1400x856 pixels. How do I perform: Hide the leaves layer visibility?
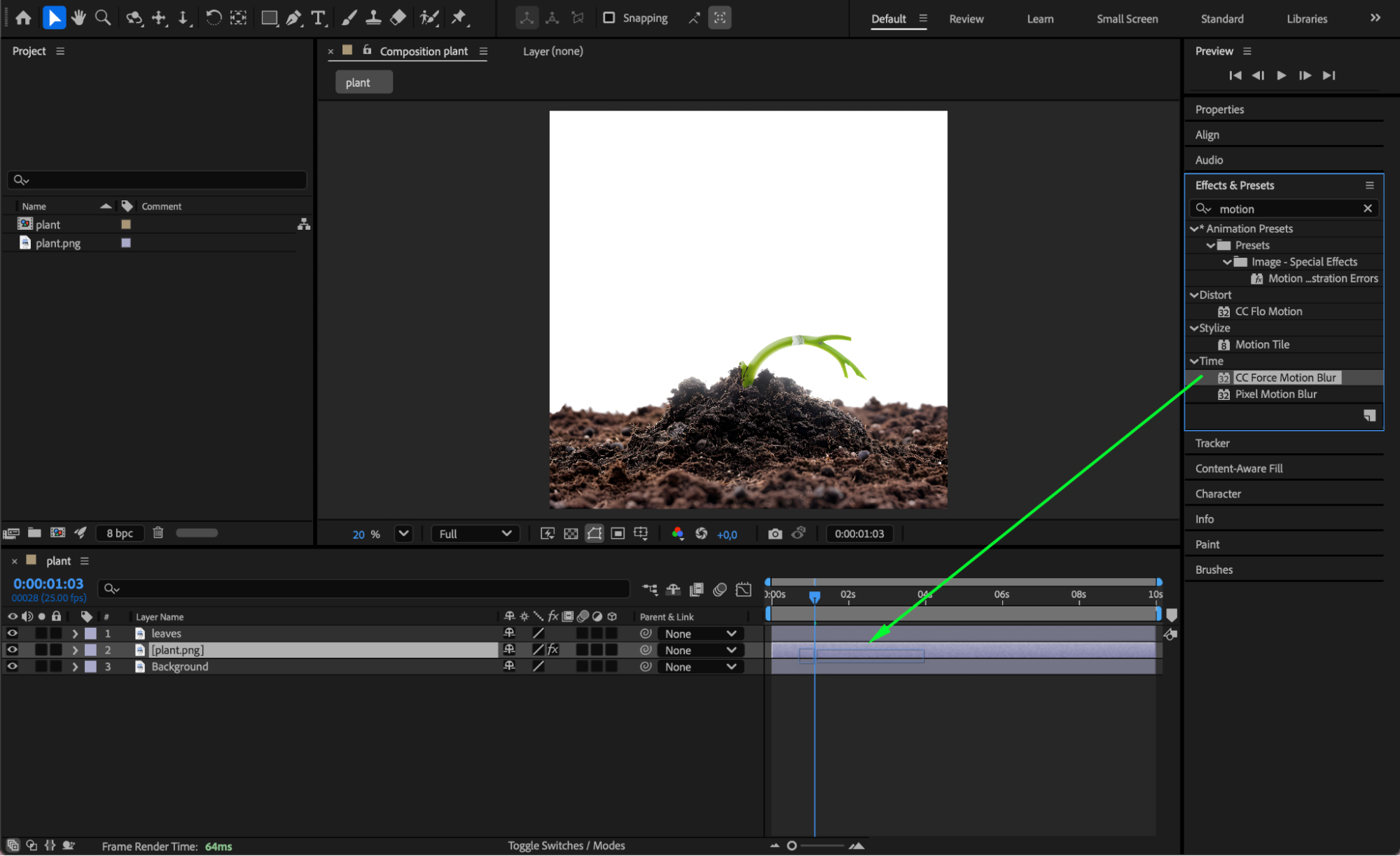pyautogui.click(x=12, y=633)
